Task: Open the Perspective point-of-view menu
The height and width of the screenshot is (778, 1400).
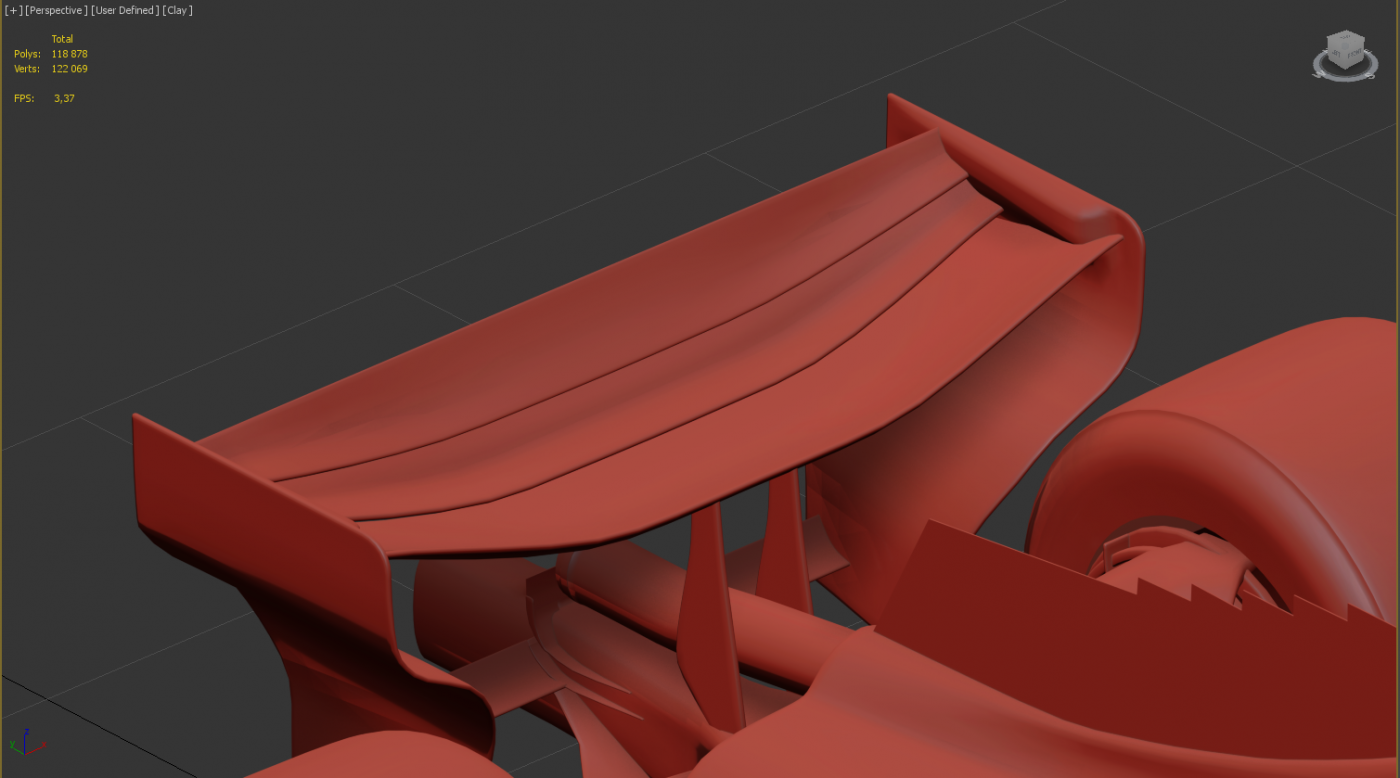Action: click(56, 11)
